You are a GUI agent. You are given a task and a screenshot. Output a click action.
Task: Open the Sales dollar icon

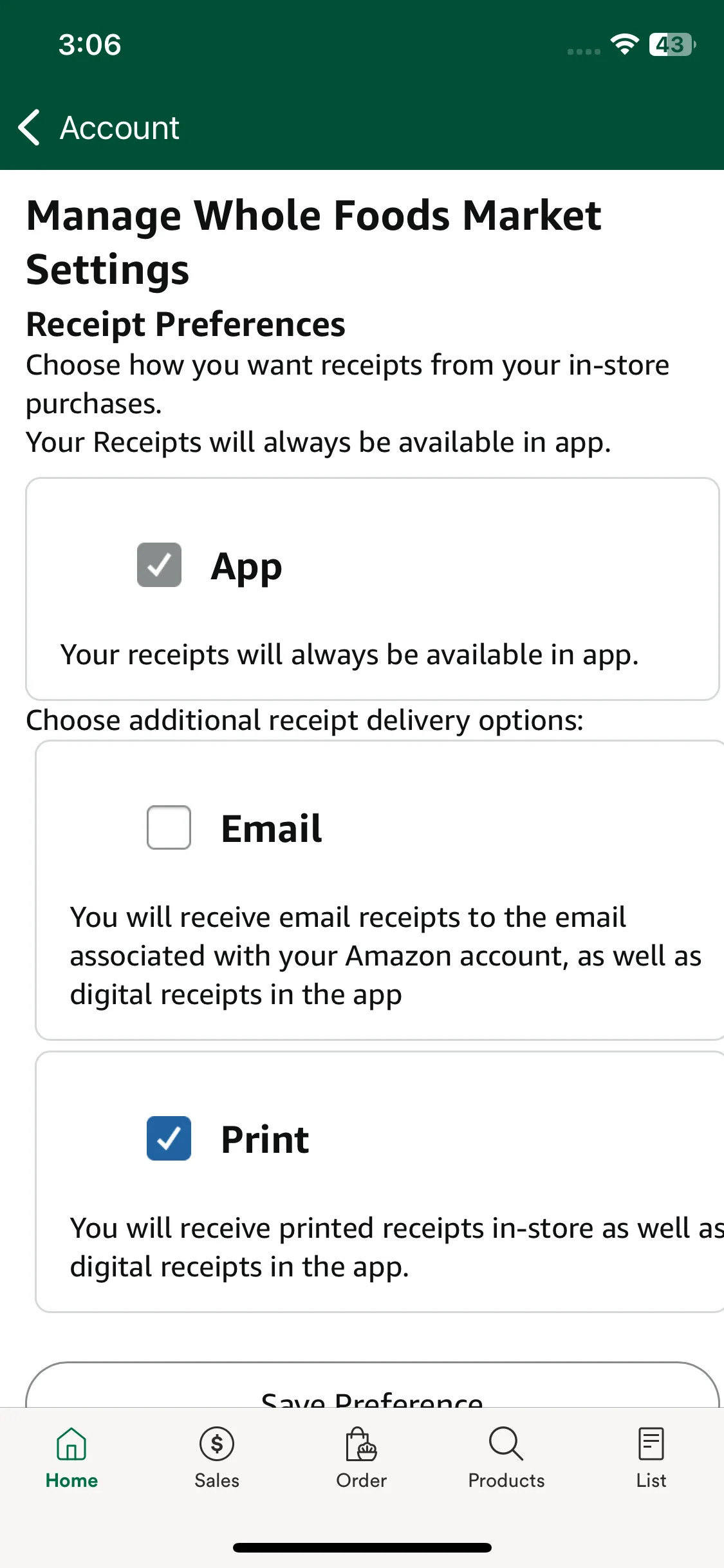click(217, 1444)
